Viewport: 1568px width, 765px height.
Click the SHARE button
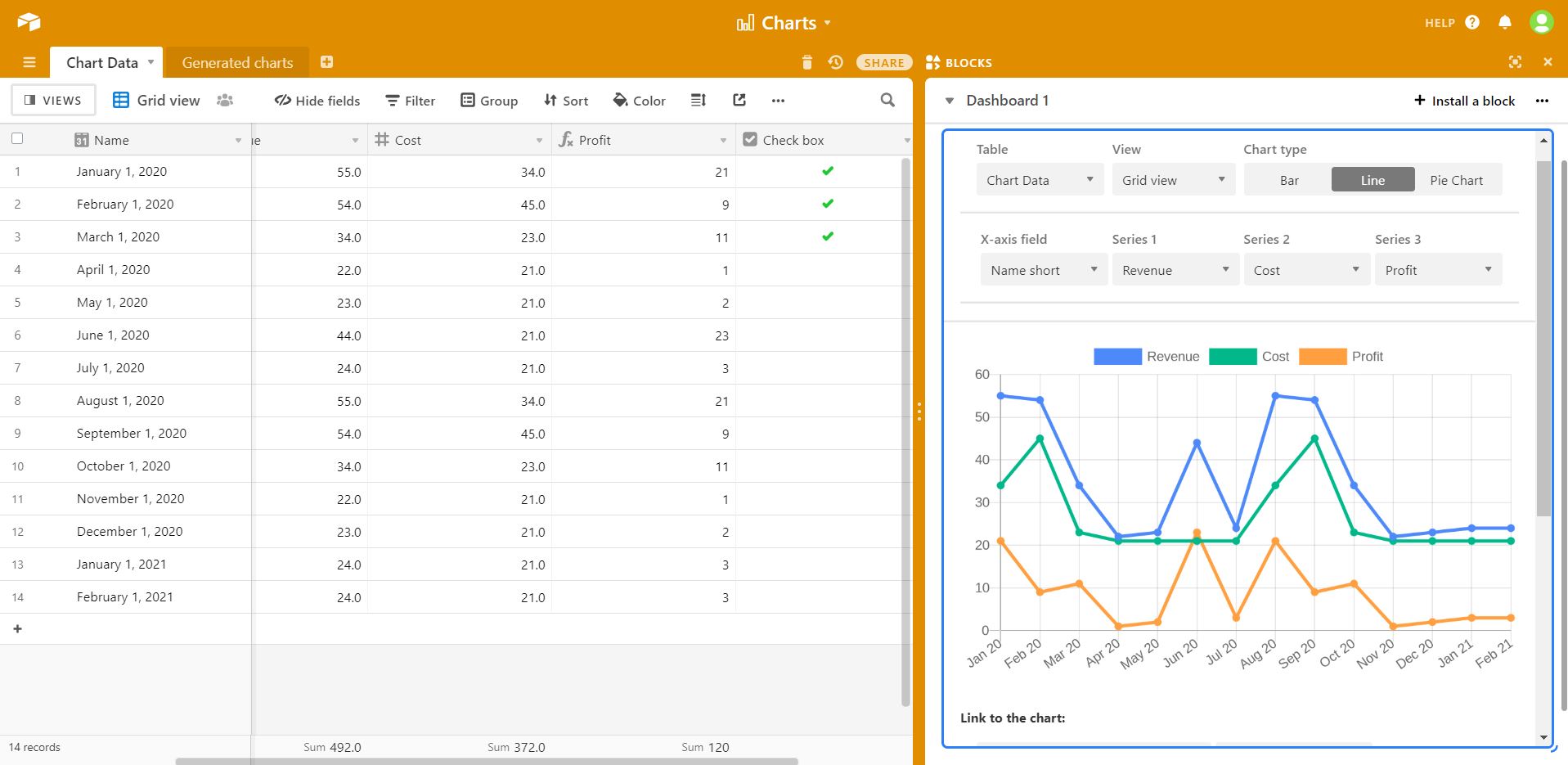click(884, 62)
